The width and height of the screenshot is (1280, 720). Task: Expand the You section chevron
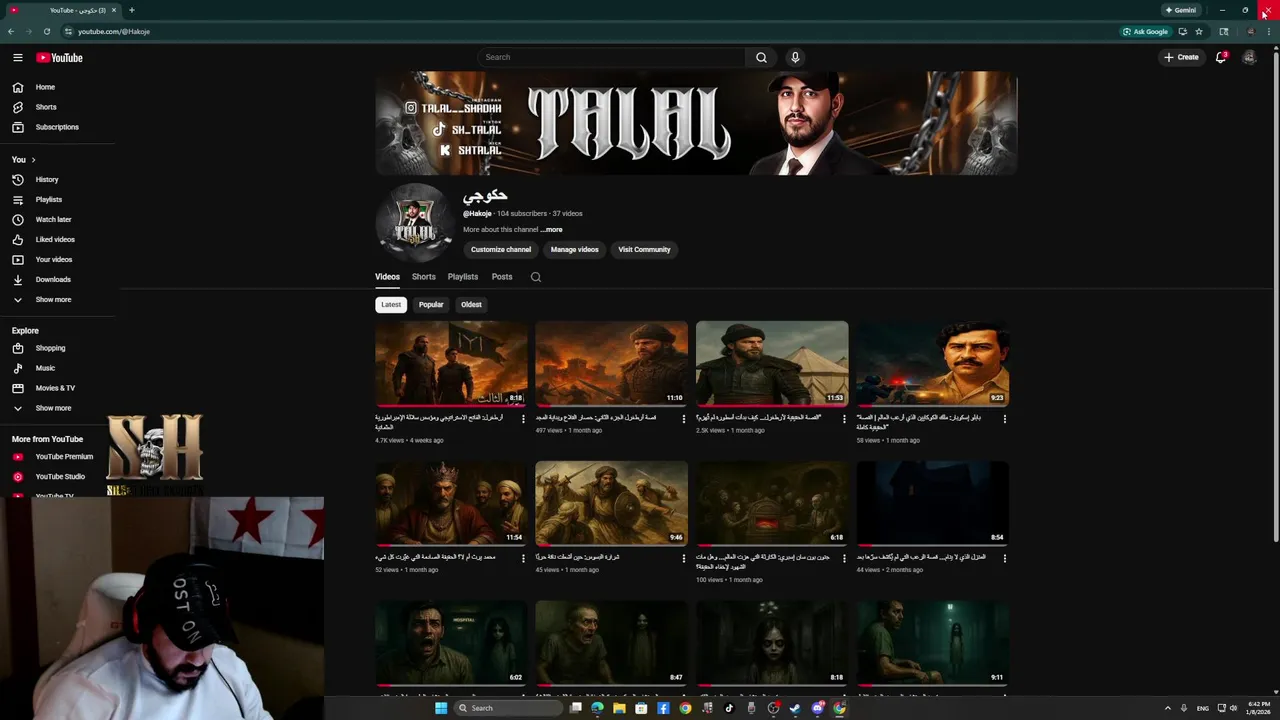pos(33,160)
